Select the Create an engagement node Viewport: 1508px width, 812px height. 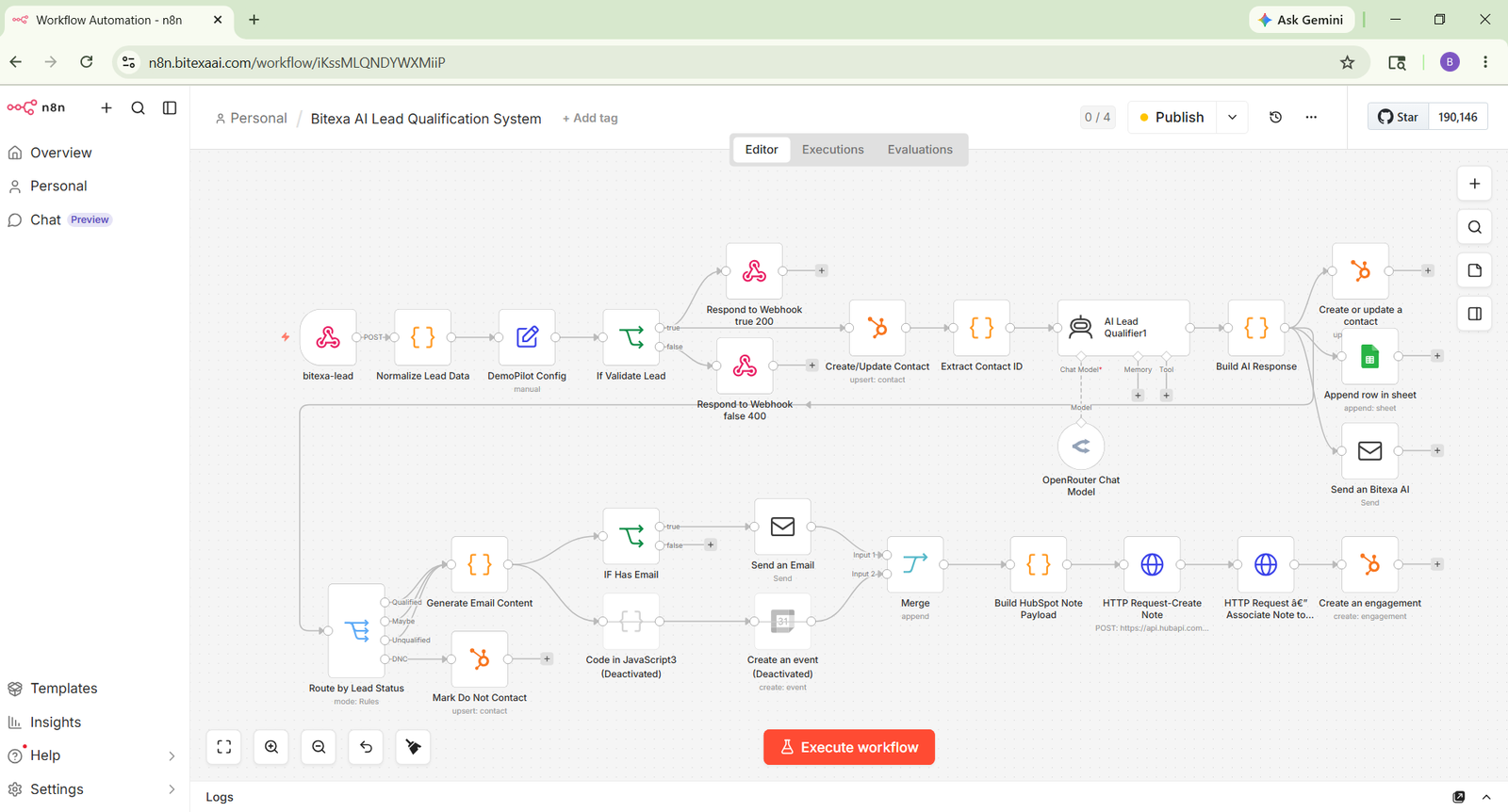click(1369, 564)
